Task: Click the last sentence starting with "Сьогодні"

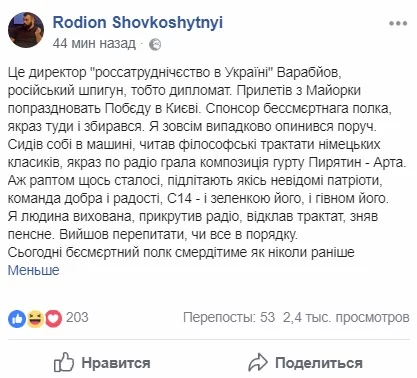Action: [x=181, y=252]
